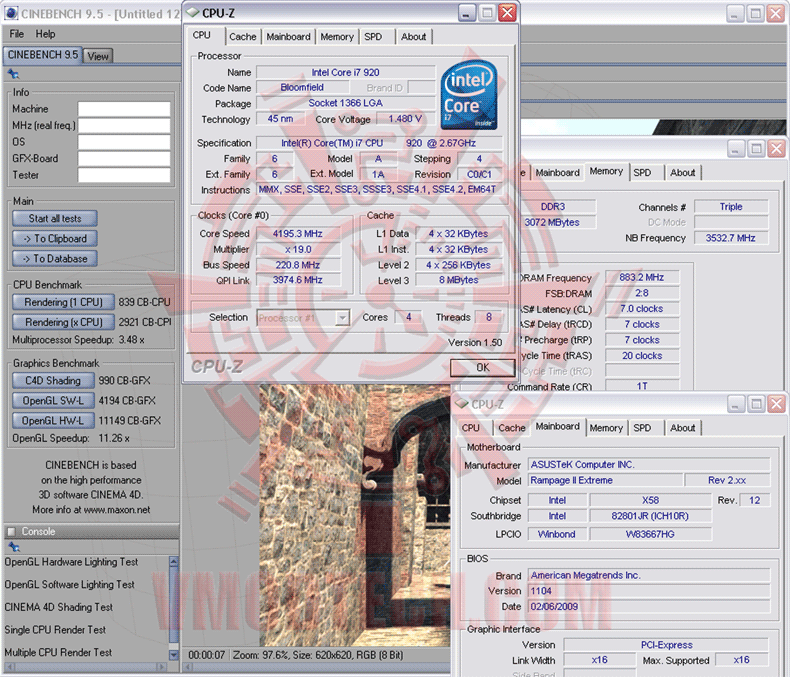790x677 pixels.
Task: Click 'Multiple CPU Render Test' console line
Action: point(58,652)
